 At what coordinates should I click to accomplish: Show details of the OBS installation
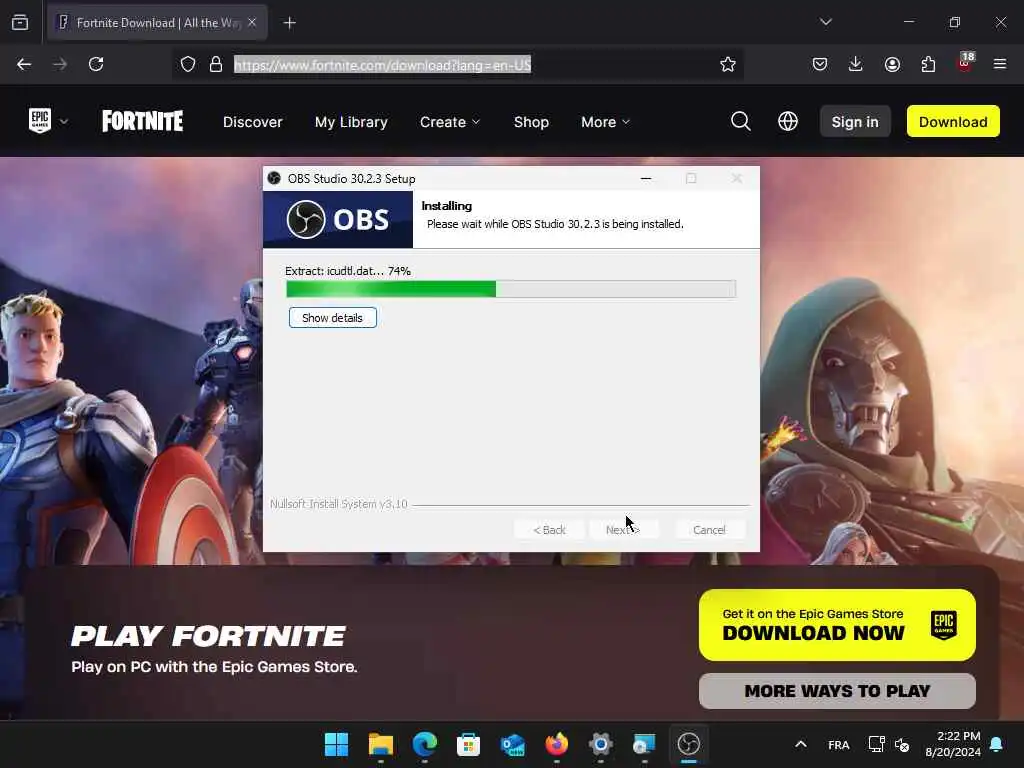pos(332,318)
